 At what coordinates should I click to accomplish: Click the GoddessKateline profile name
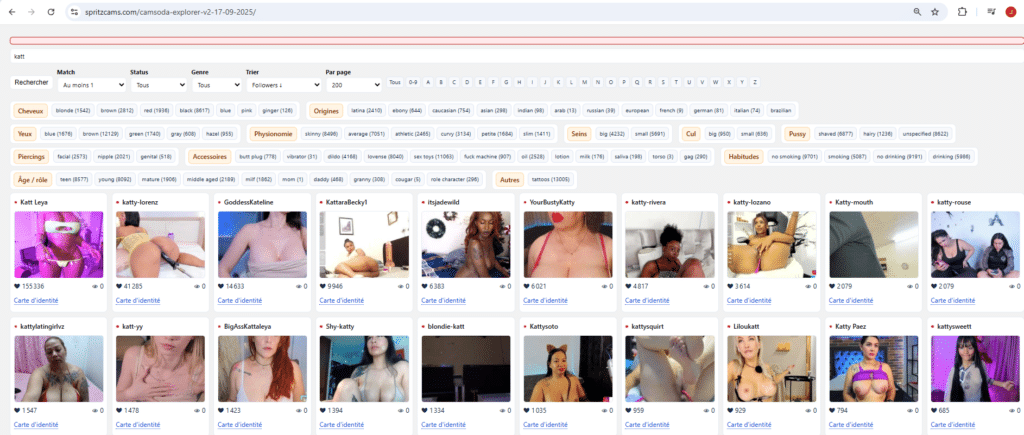coord(248,202)
